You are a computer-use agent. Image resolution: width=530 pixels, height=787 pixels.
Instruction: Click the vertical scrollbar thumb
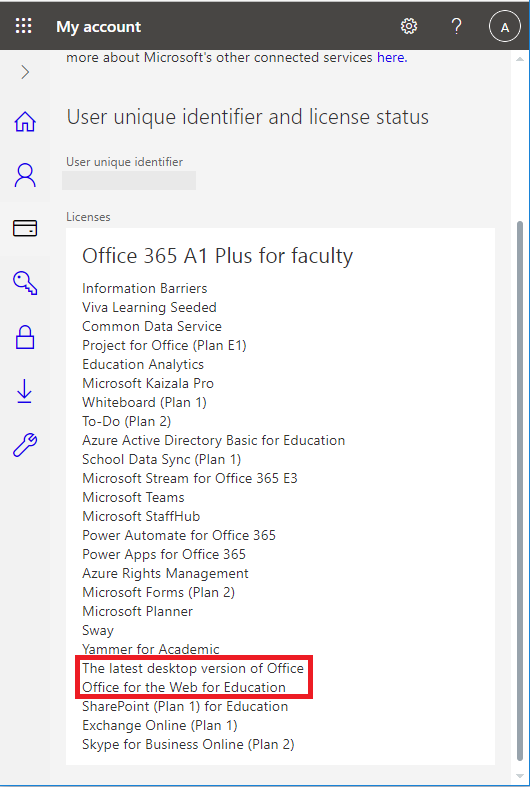[x=520, y=492]
